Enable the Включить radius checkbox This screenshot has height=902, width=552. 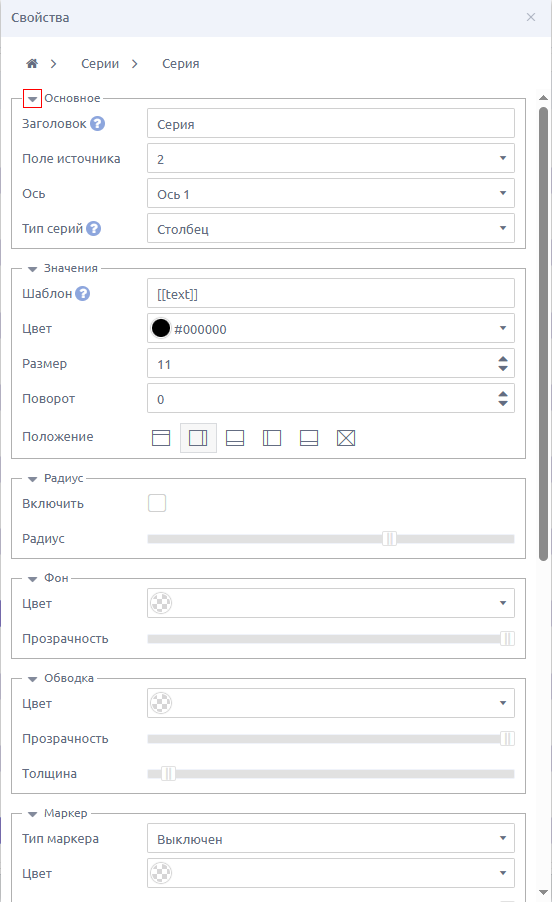(157, 503)
